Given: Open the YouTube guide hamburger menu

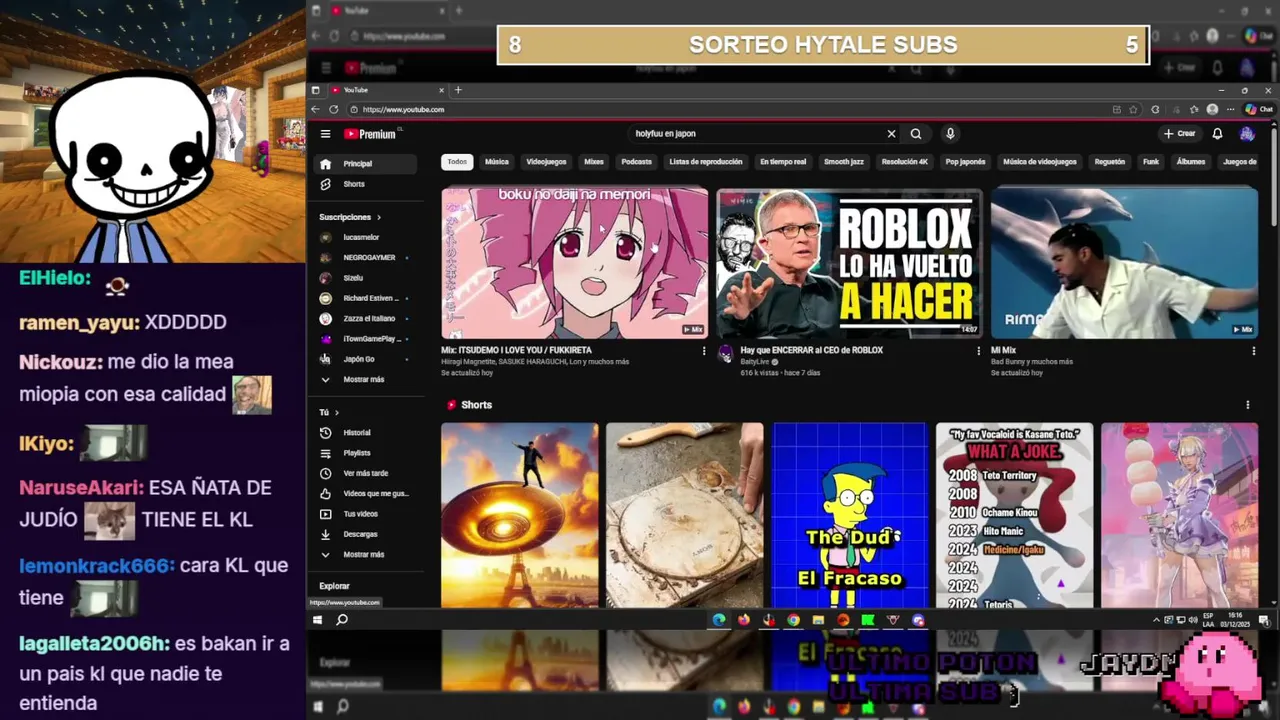Looking at the screenshot, I should point(325,134).
